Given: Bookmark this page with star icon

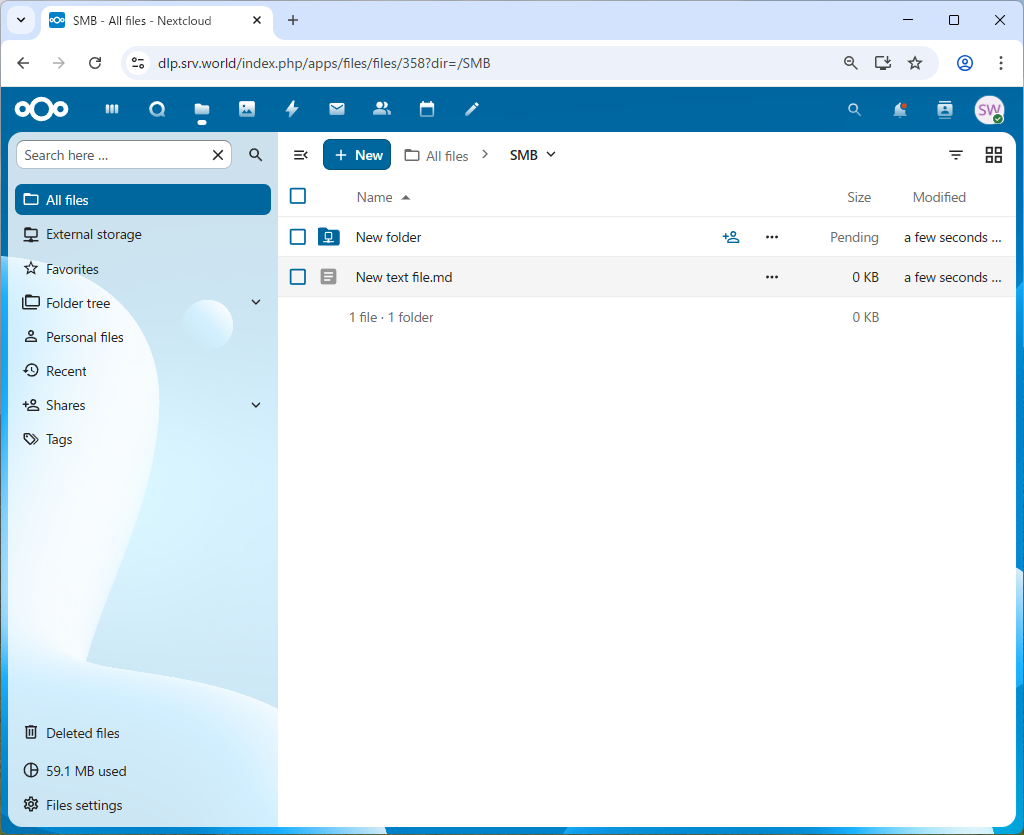Looking at the screenshot, I should coord(915,63).
